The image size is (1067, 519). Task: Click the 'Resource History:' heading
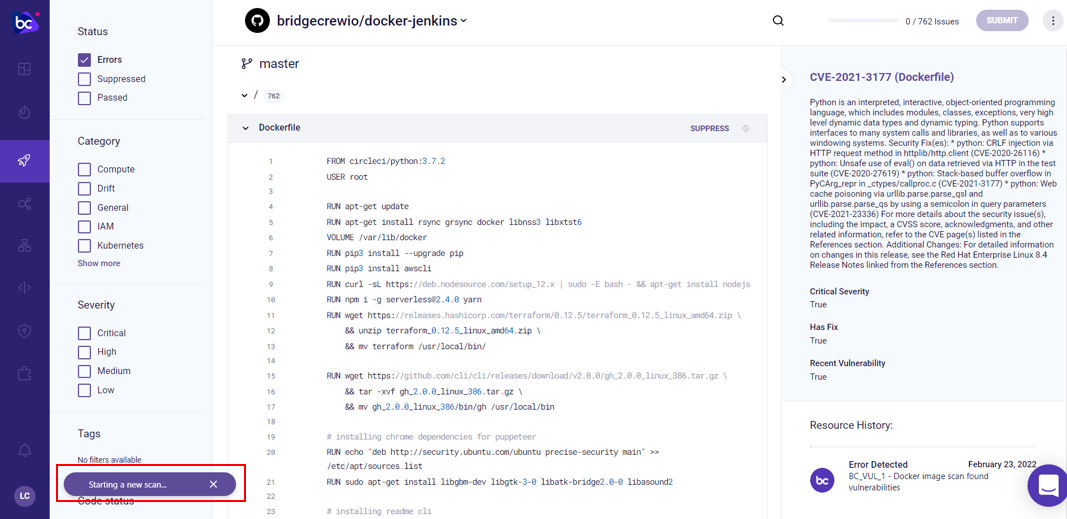[851, 425]
